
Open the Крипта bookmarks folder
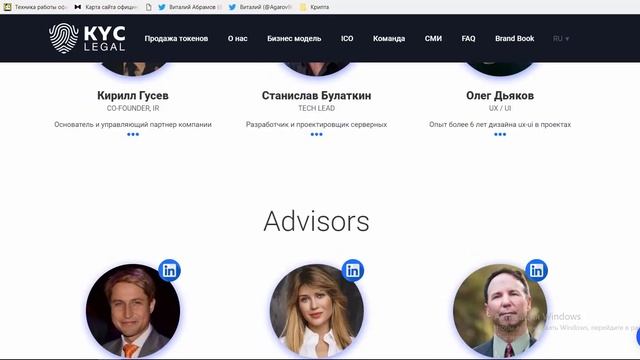coord(315,7)
